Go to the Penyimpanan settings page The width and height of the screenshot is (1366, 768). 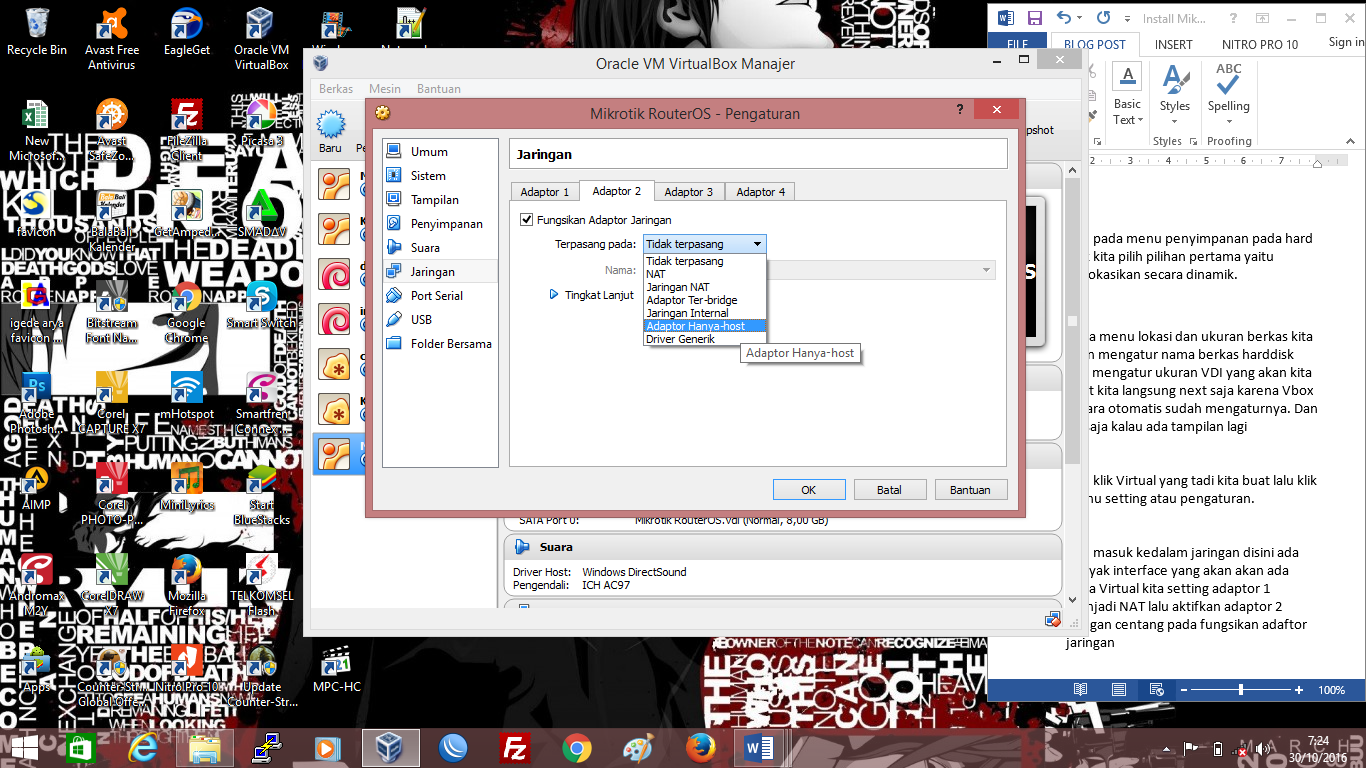(x=440, y=224)
